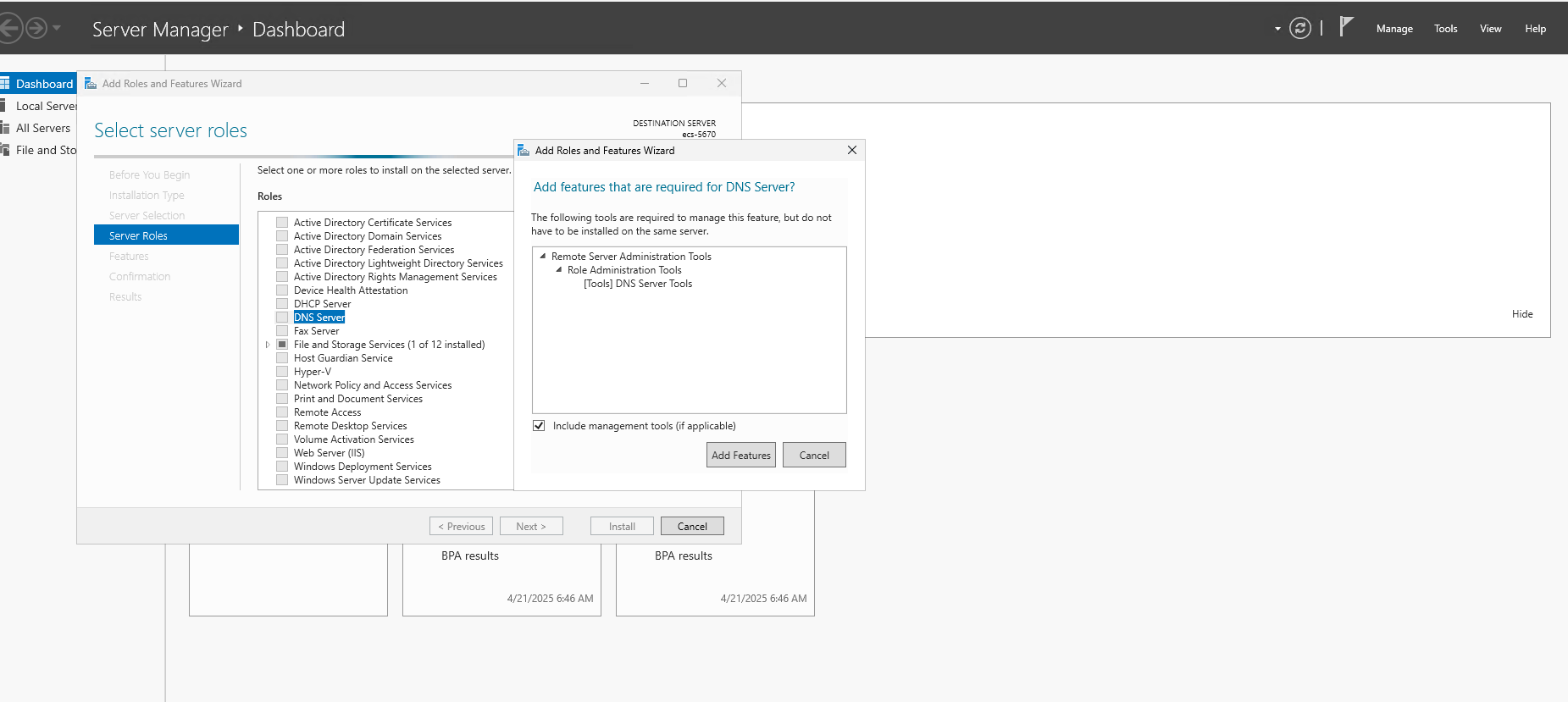Check the DHCP Server role
Viewport: 1568px width, 702px height.
click(282, 304)
